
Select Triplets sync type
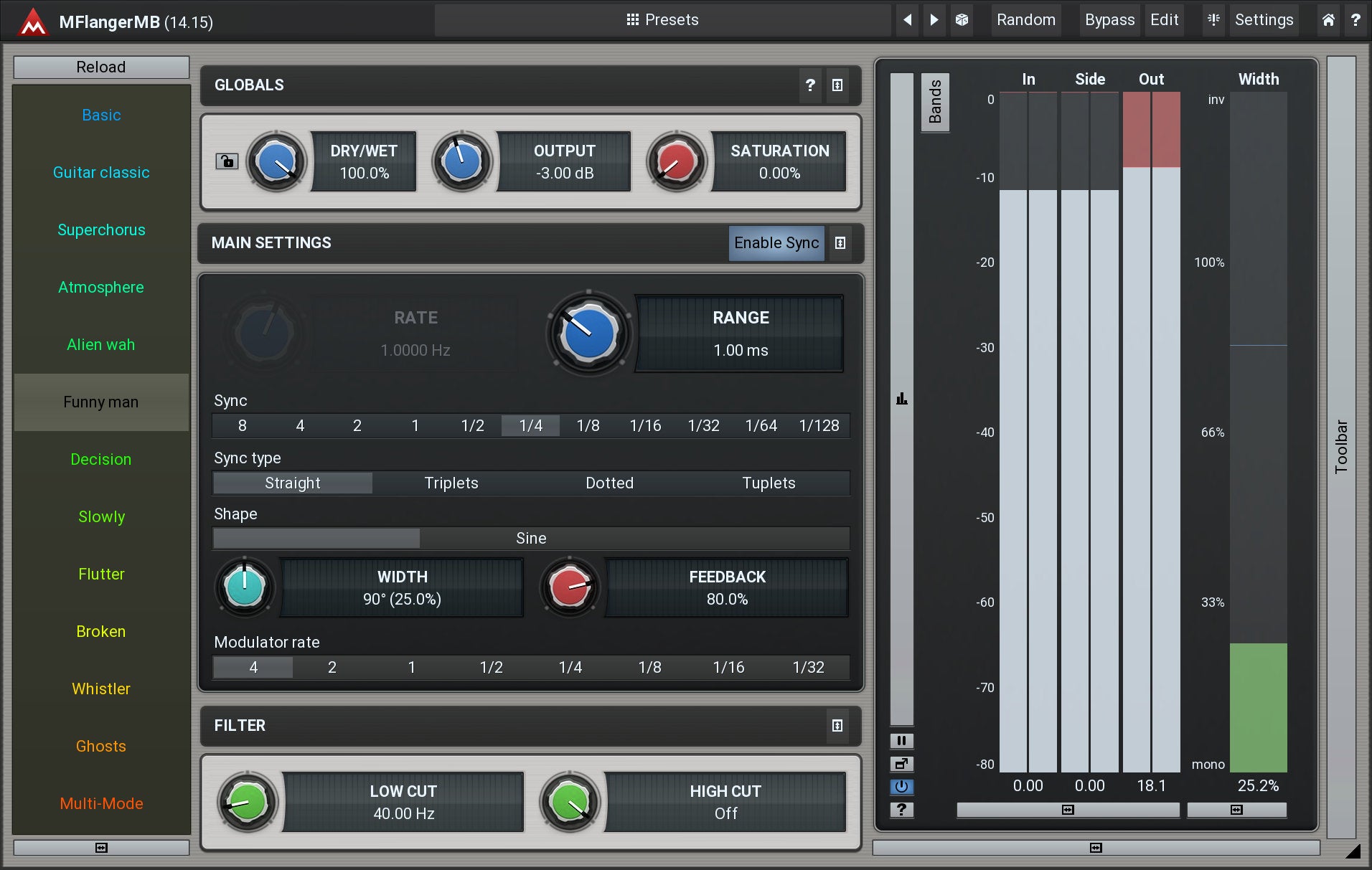(451, 483)
